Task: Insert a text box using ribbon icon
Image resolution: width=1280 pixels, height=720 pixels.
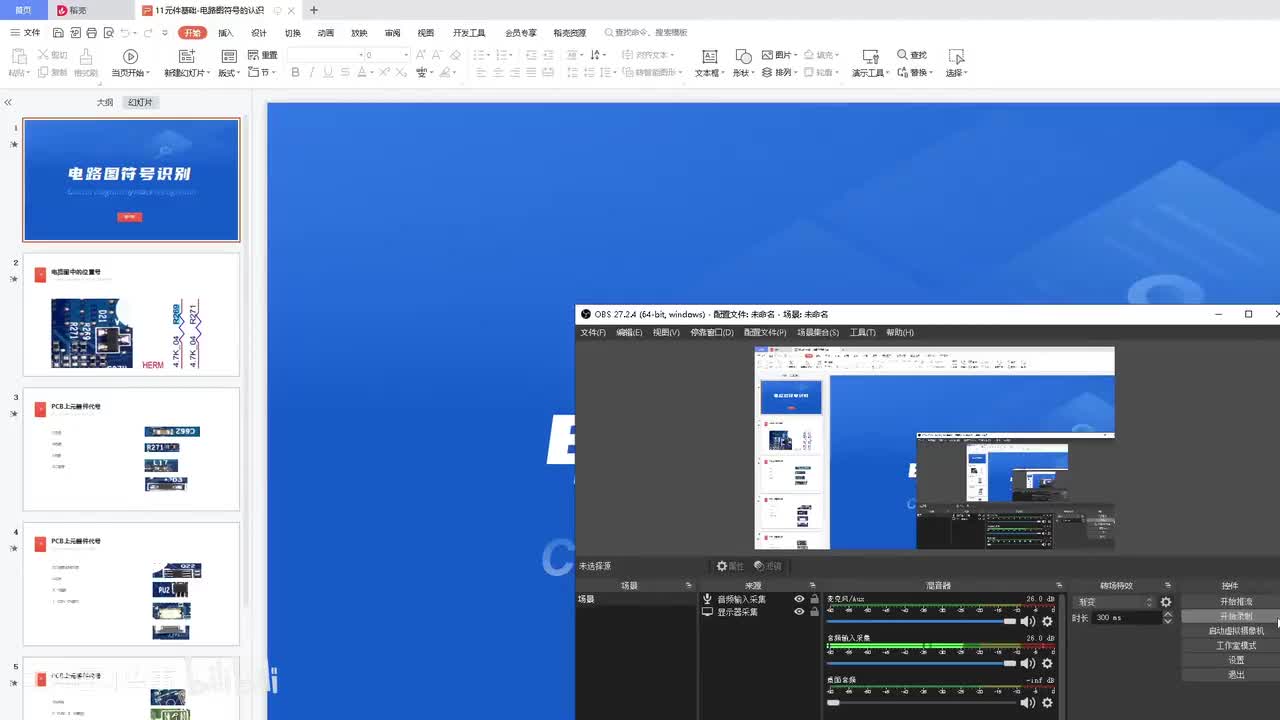Action: (709, 56)
